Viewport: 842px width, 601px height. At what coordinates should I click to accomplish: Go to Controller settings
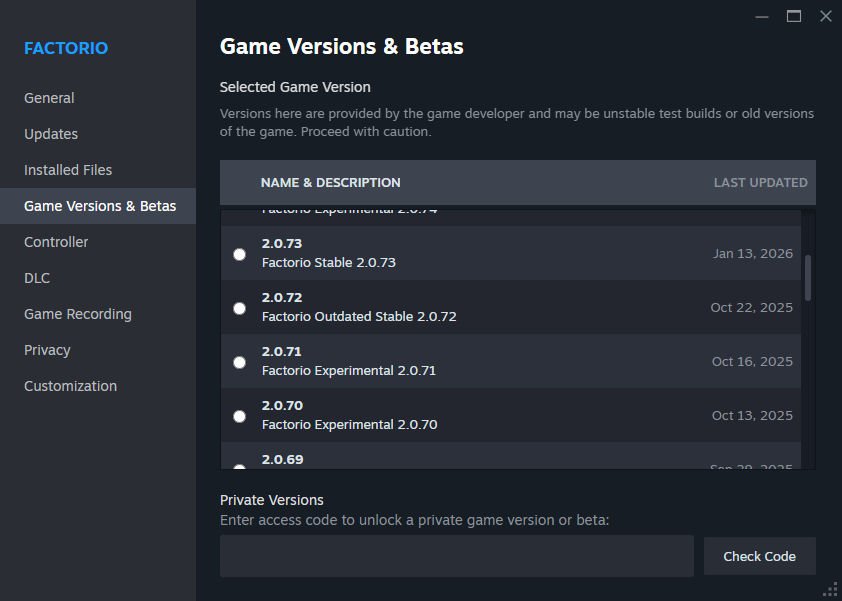(x=56, y=242)
